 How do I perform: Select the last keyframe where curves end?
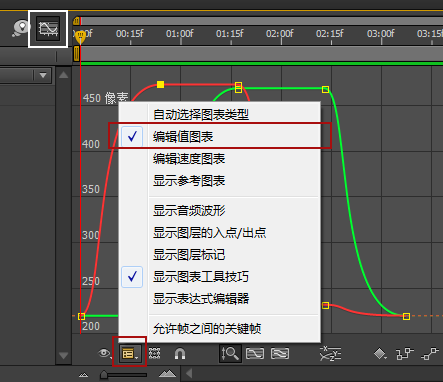coord(406,316)
